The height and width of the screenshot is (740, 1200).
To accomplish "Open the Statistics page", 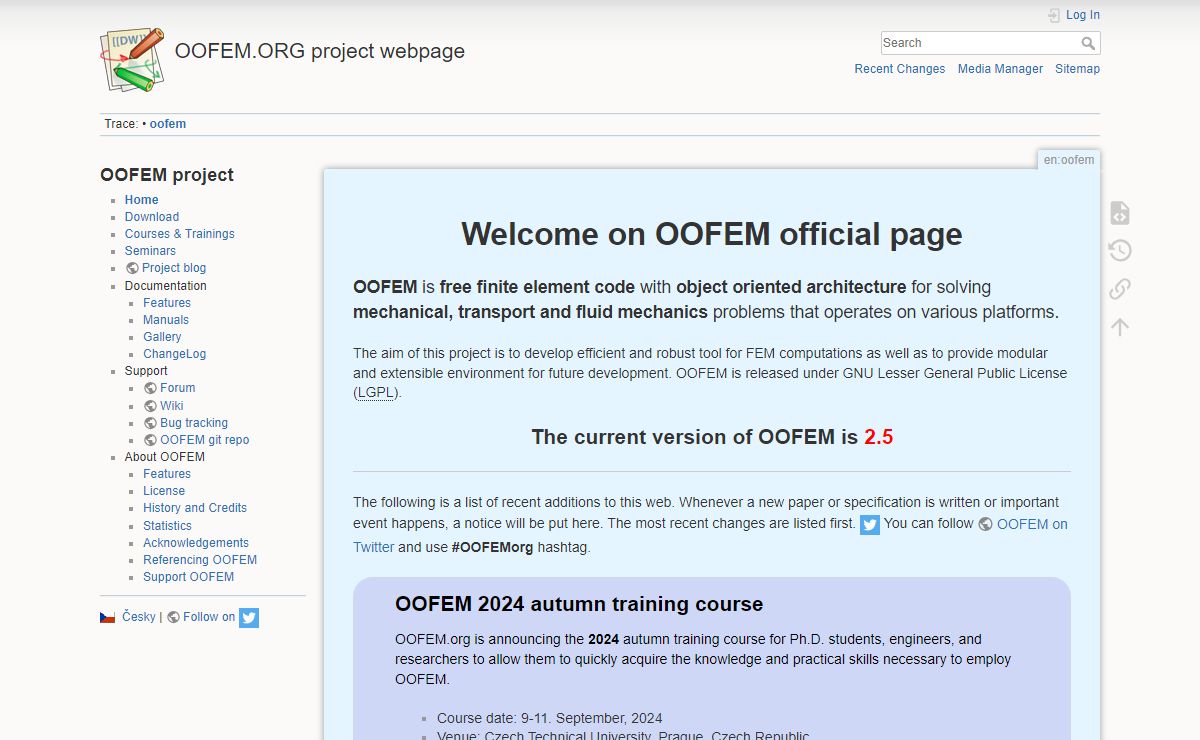I will click(167, 526).
